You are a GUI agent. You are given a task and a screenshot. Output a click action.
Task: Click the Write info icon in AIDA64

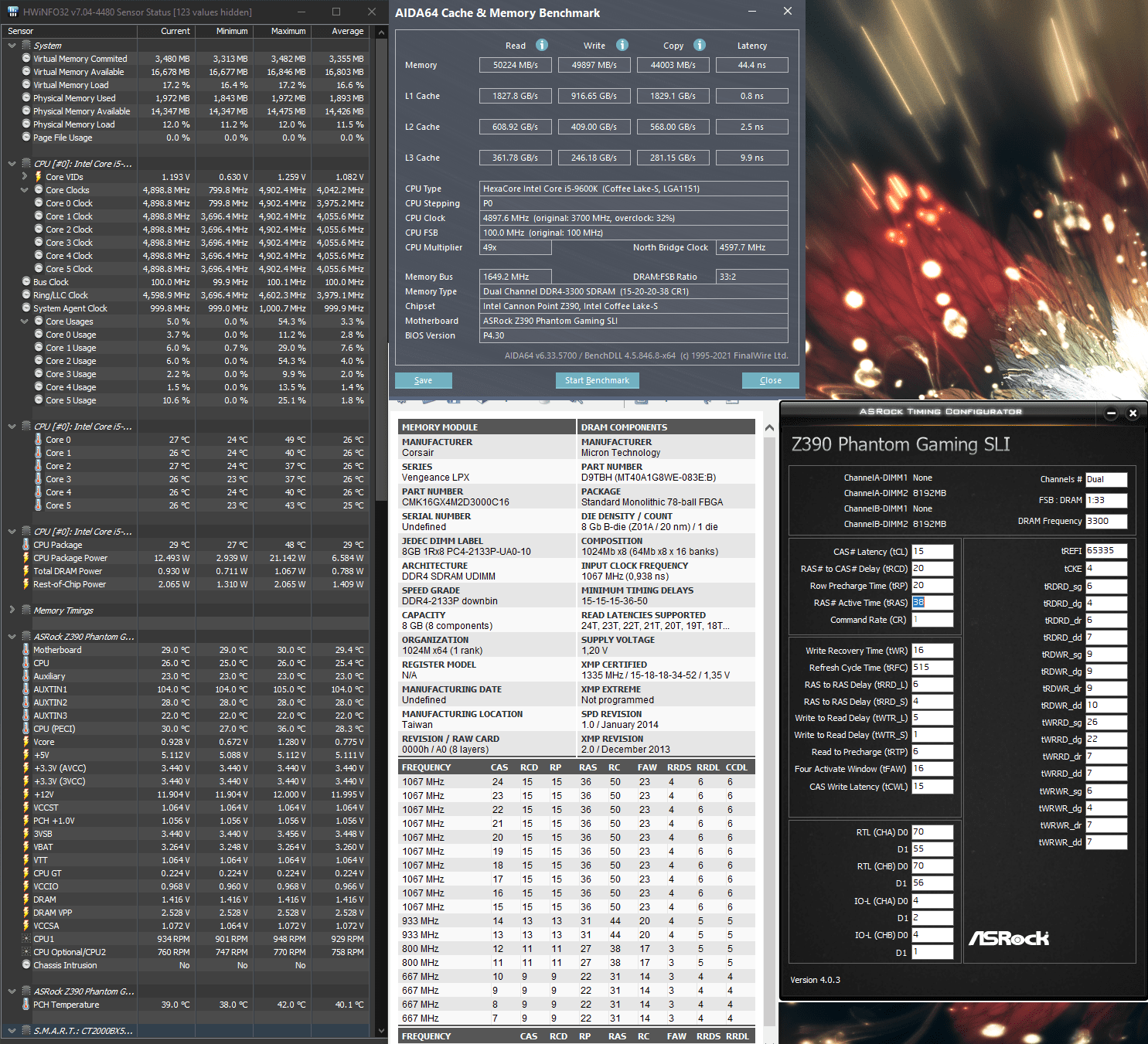[622, 45]
